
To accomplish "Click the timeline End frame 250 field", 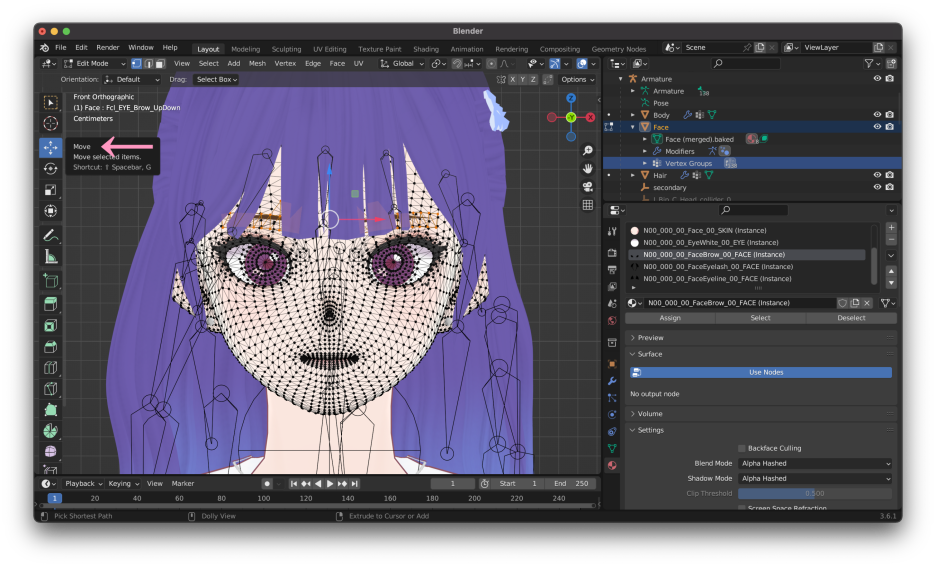I will pos(571,484).
